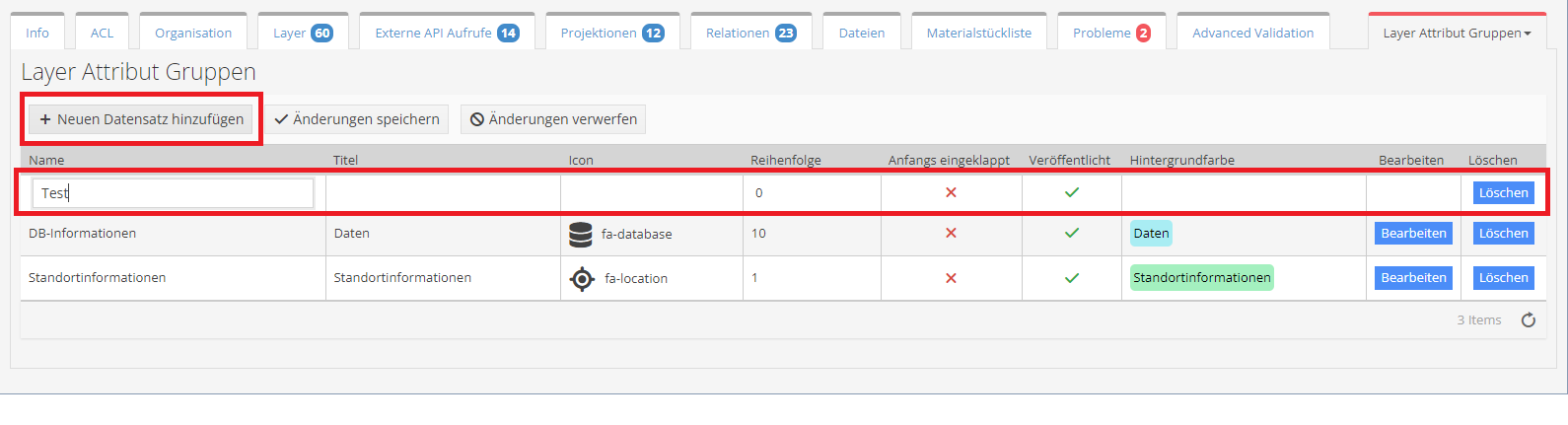
Task: Open the Advanced Validation tab
Action: point(1252,34)
